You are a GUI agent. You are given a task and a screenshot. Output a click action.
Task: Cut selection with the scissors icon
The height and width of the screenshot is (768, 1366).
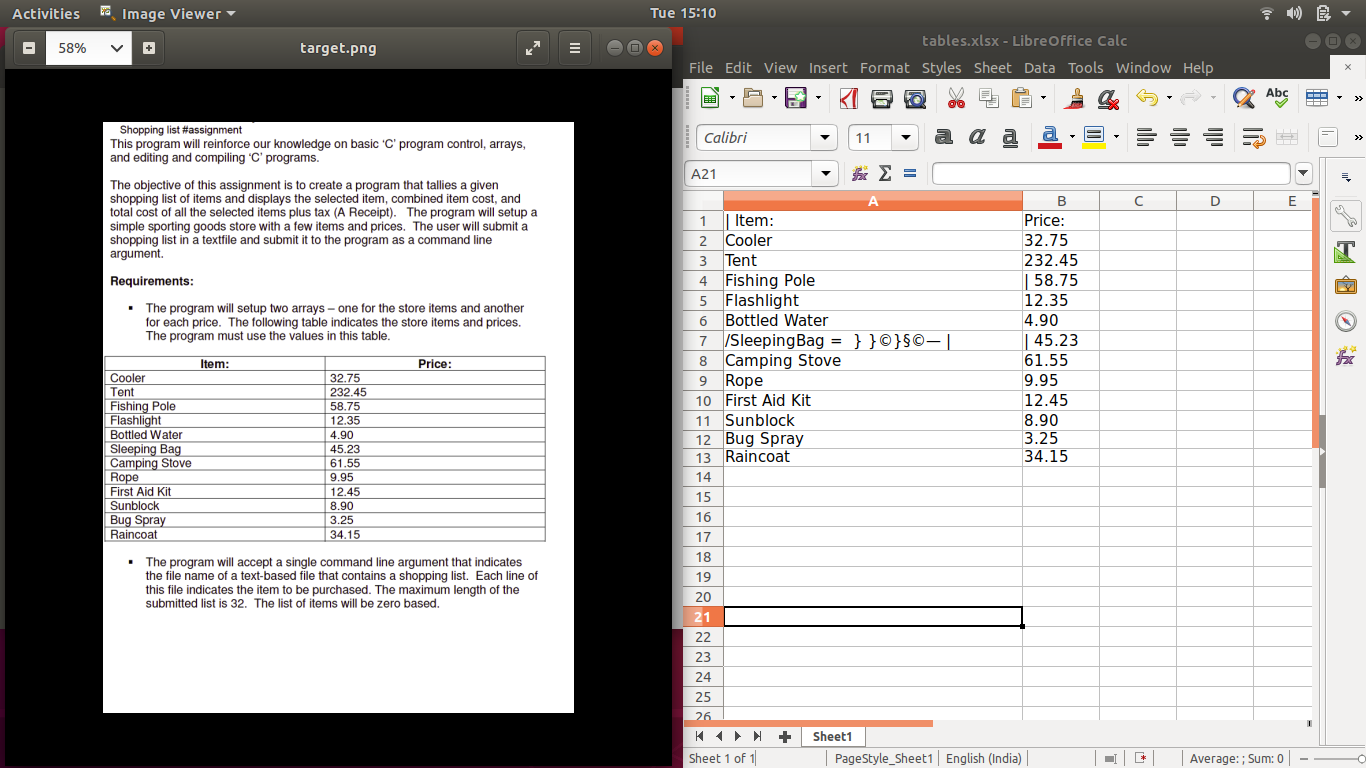[957, 98]
